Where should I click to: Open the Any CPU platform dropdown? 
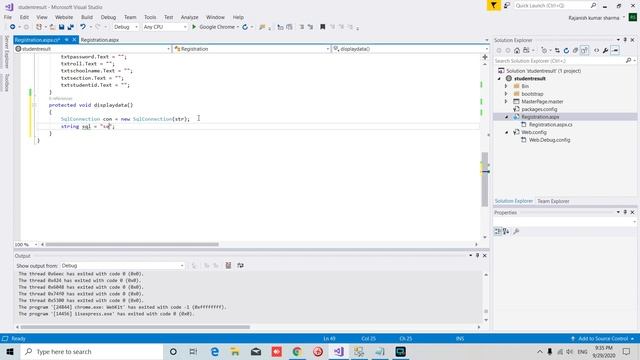pyautogui.click(x=165, y=27)
